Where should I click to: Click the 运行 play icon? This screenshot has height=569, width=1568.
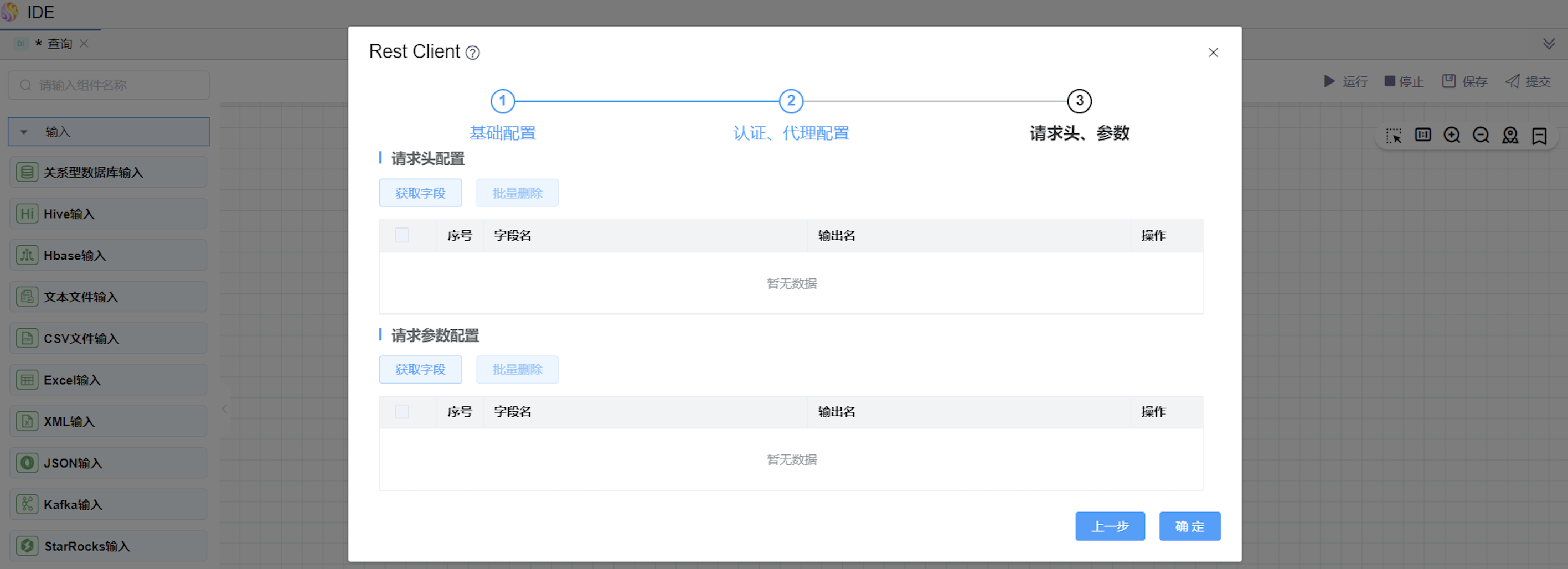coord(1329,81)
